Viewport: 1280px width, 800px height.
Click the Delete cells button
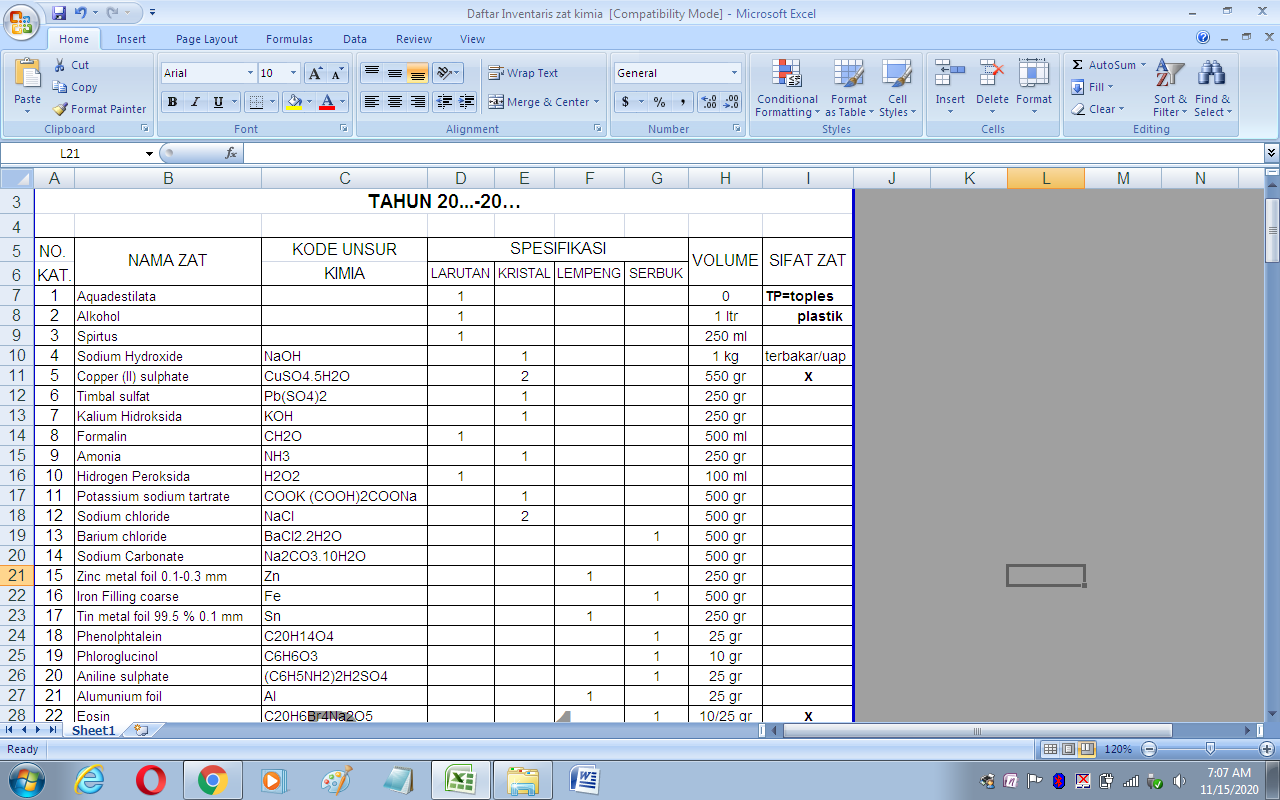pyautogui.click(x=992, y=86)
